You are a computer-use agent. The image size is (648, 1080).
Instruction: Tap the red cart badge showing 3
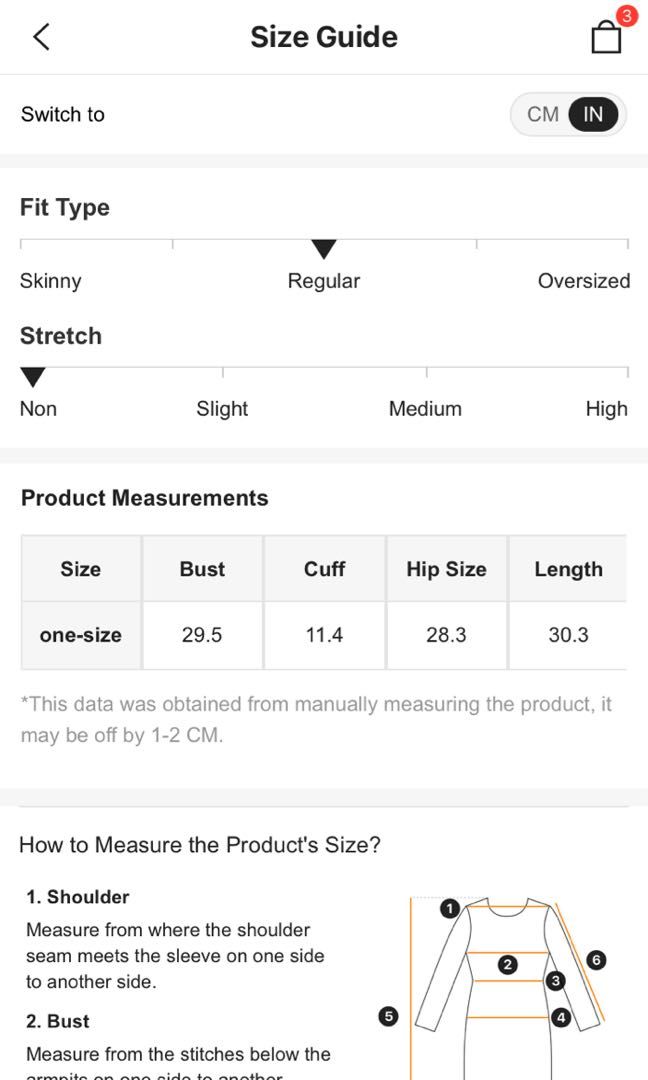pos(627,16)
